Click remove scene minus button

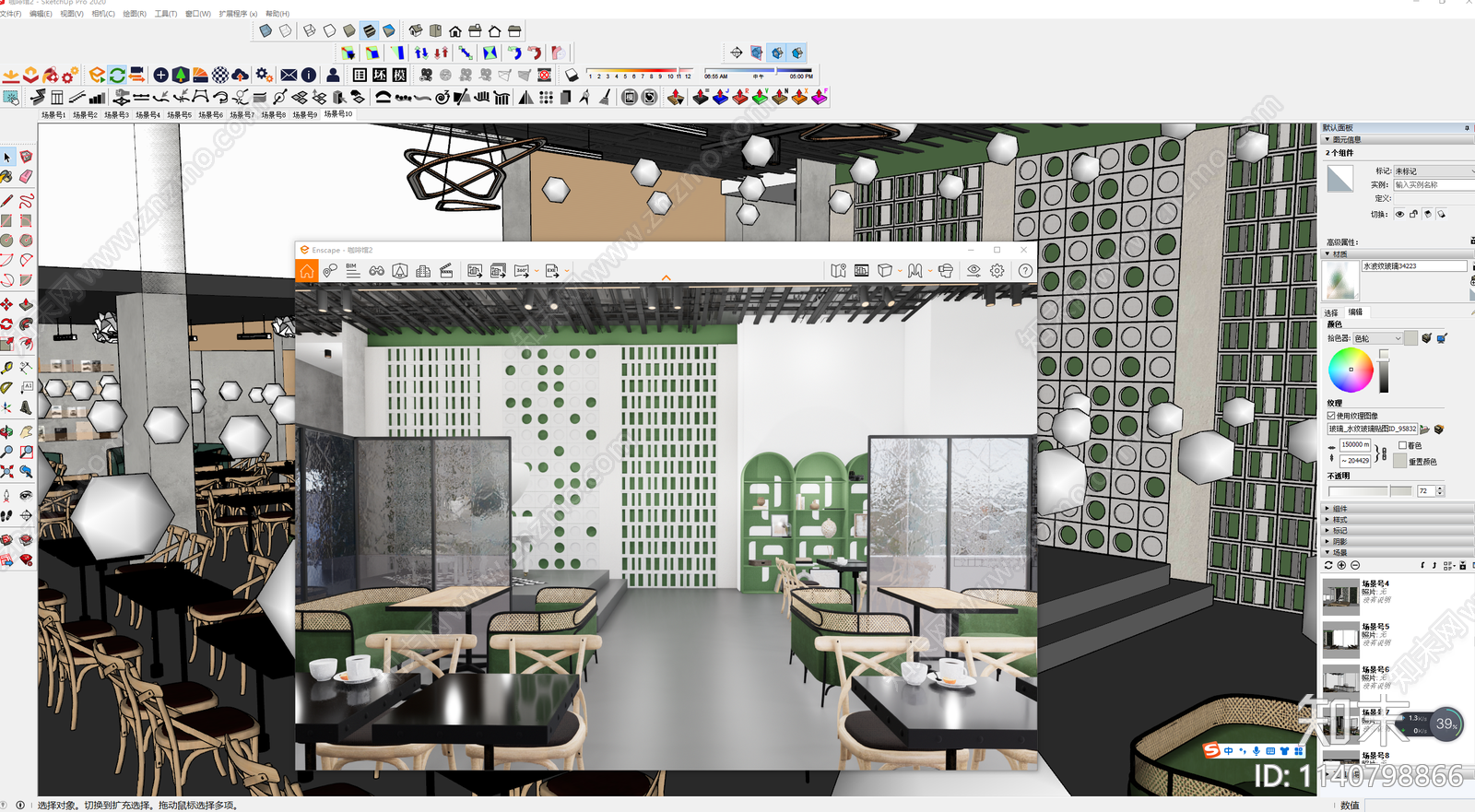[1355, 565]
